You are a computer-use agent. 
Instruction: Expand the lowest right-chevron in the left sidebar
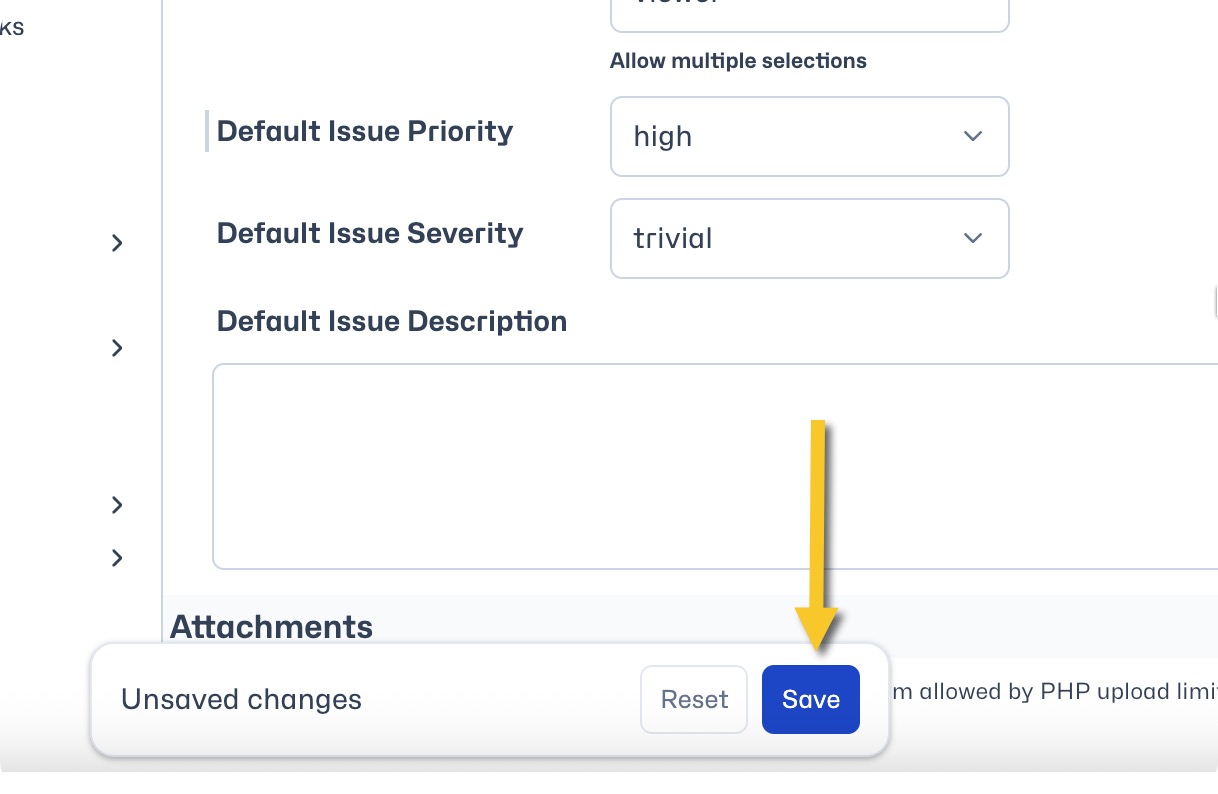[117, 557]
